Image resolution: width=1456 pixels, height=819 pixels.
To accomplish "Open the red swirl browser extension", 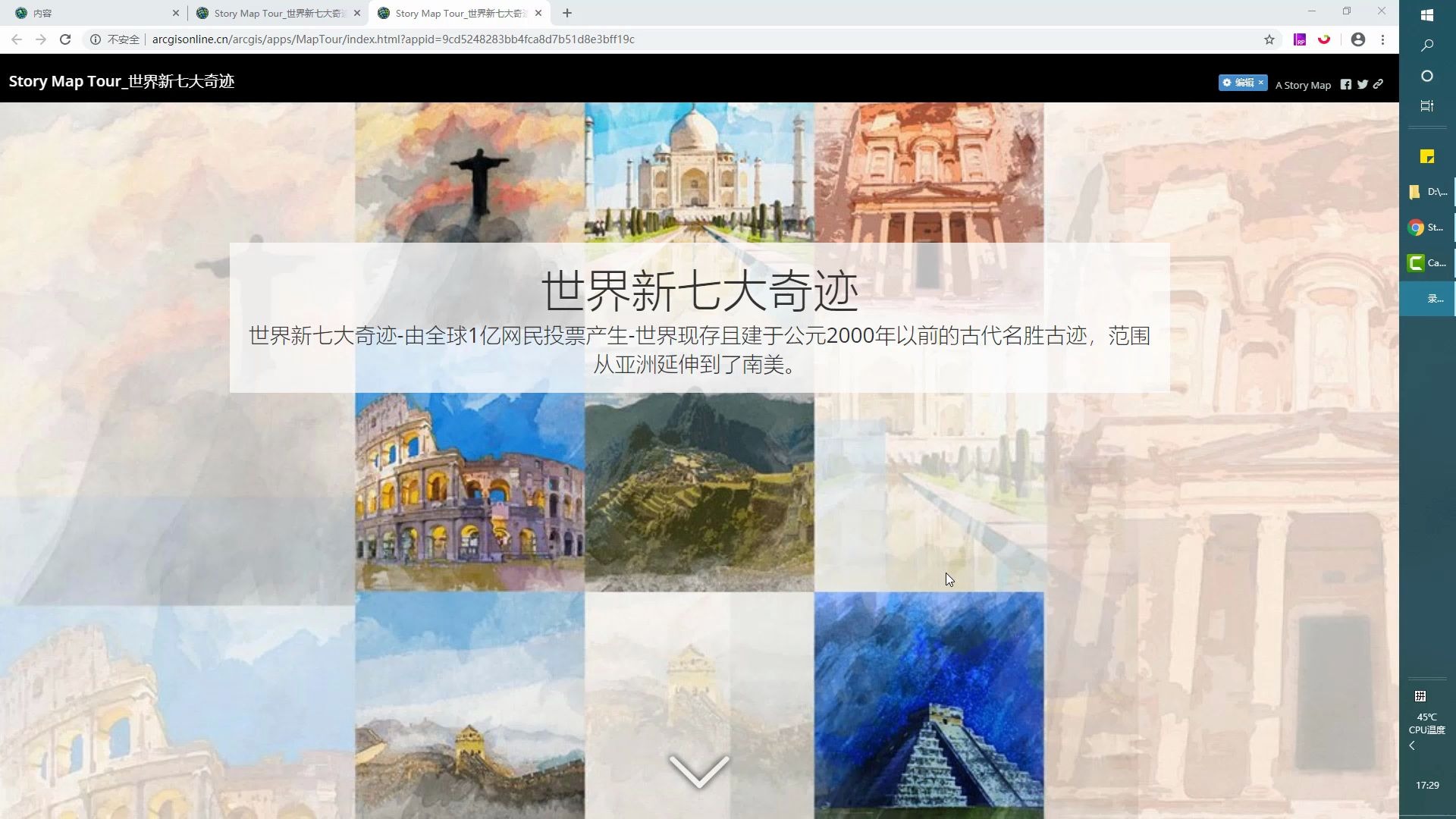I will [1324, 39].
